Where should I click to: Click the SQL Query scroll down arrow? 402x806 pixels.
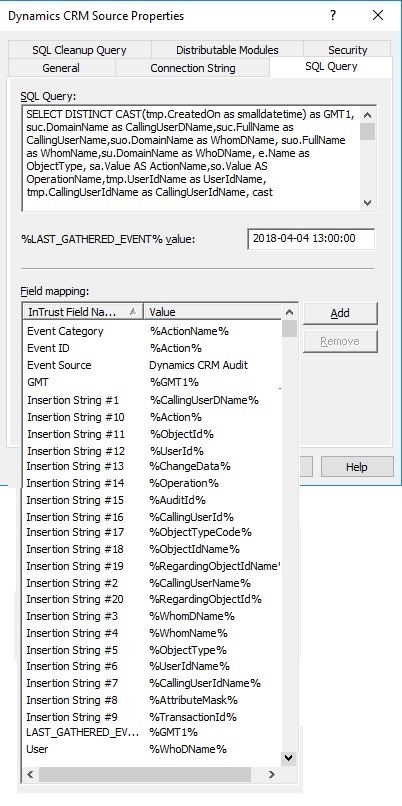pyautogui.click(x=368, y=203)
